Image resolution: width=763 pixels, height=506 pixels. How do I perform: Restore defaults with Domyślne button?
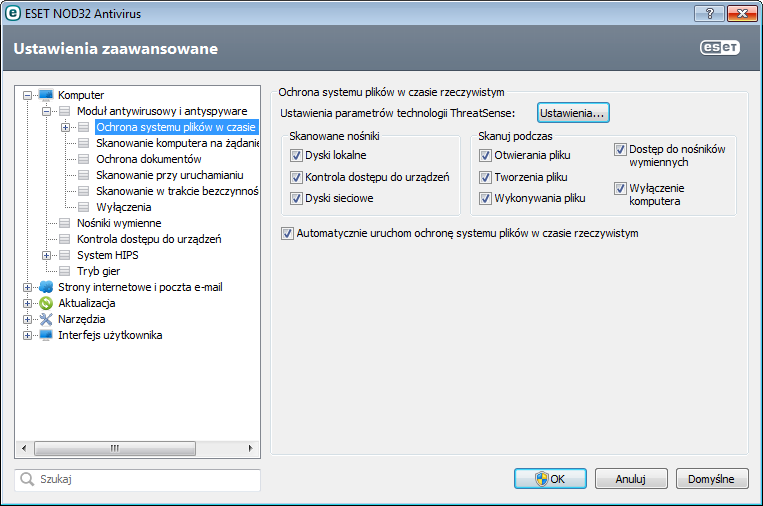[711, 479]
